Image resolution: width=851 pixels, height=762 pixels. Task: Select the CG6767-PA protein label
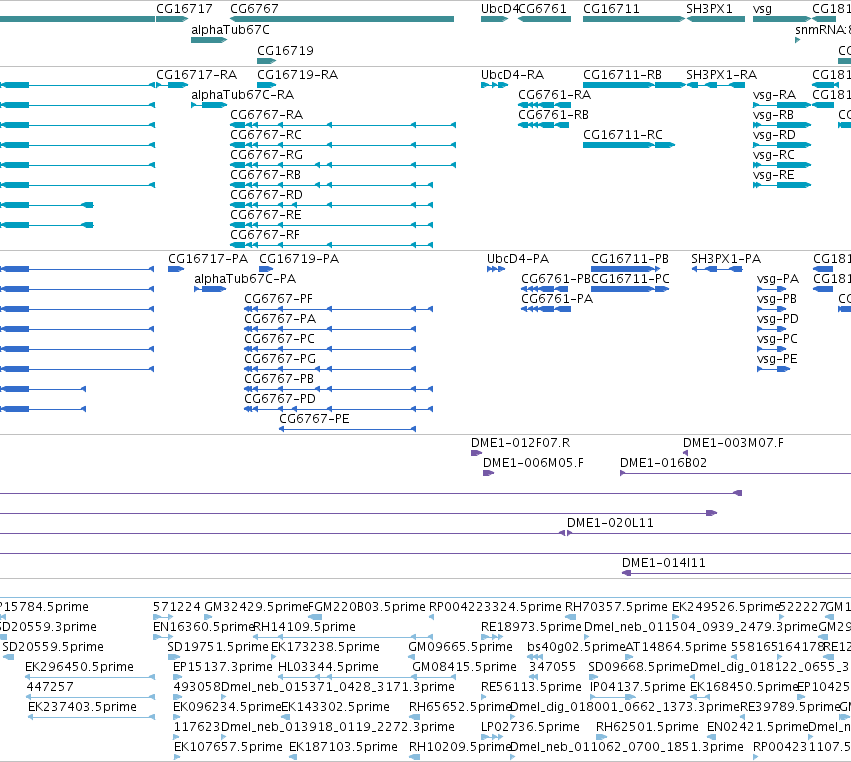click(280, 319)
